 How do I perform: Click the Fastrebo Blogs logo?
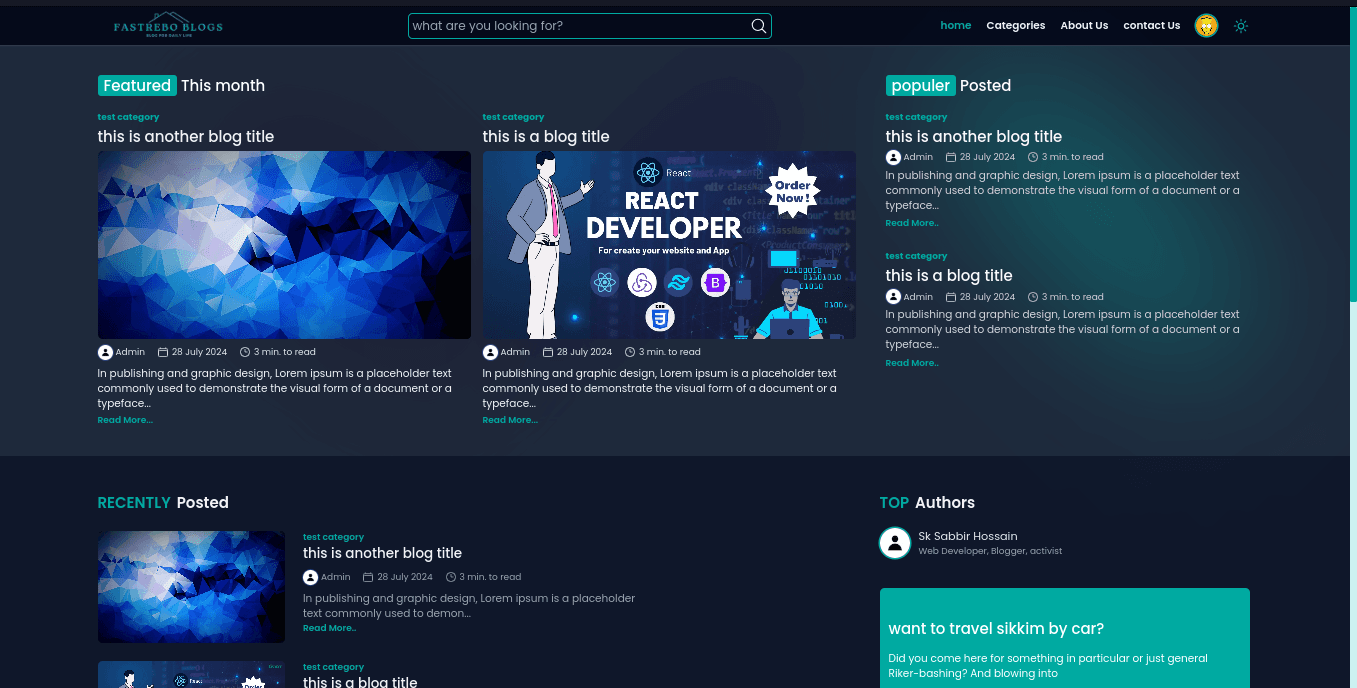point(168,27)
